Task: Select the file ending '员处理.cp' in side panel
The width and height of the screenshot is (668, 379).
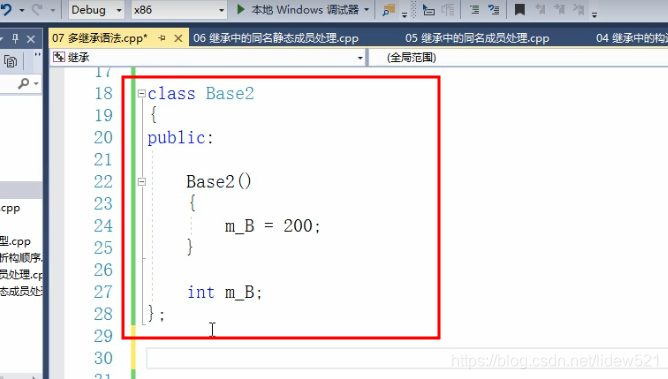Action: 21,275
